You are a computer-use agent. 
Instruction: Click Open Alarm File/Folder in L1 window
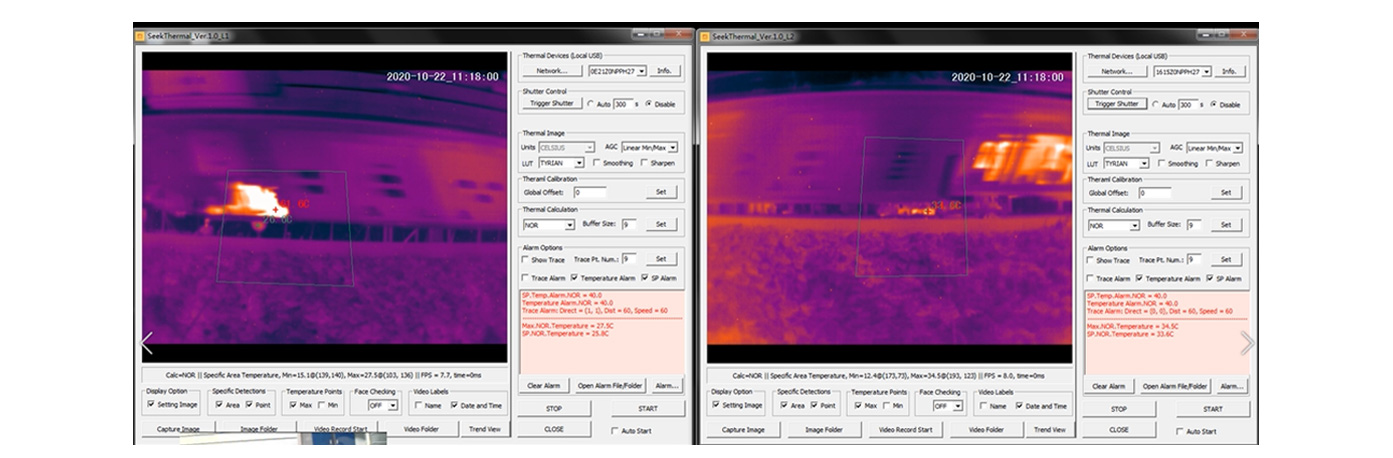610,386
